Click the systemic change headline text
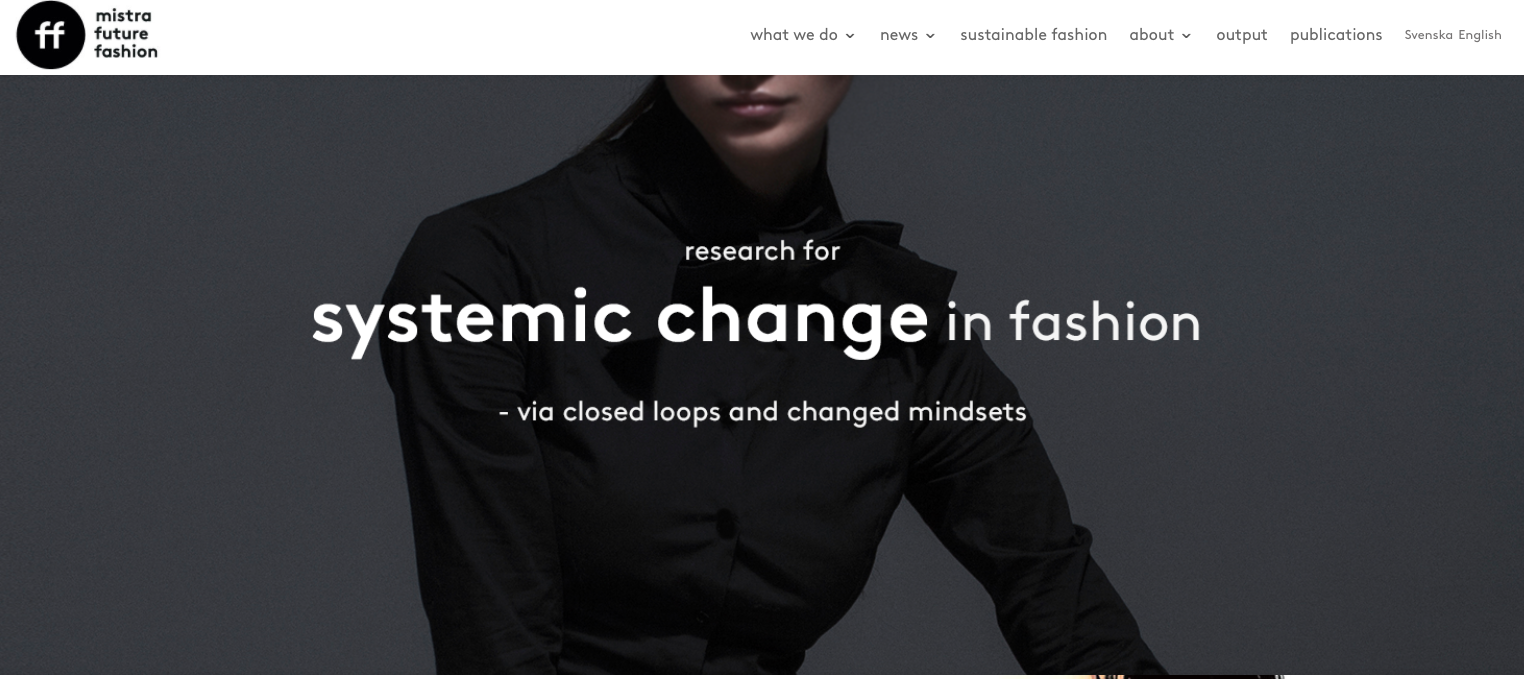This screenshot has width=1524, height=679. (x=620, y=319)
